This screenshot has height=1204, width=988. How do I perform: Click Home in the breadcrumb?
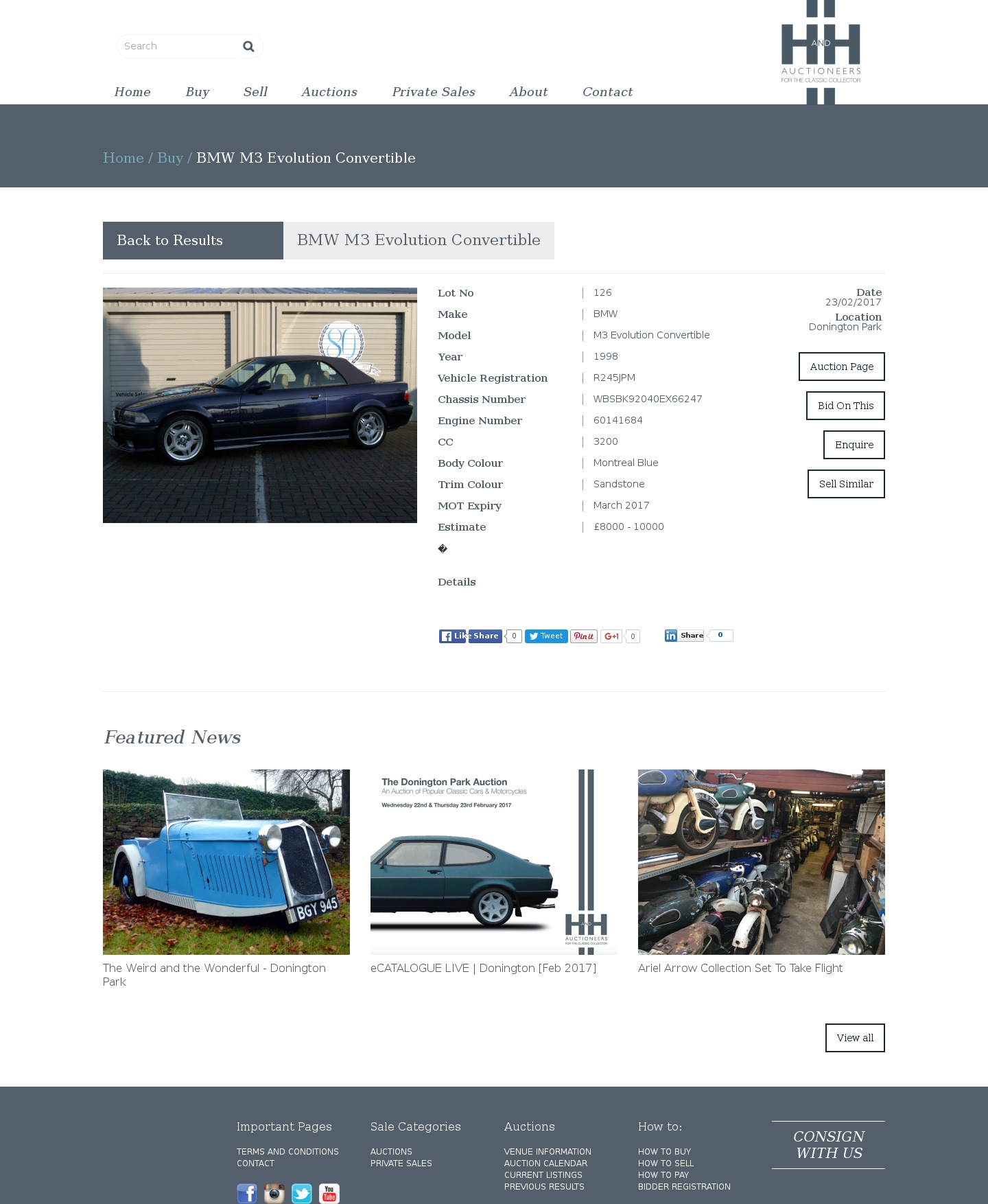(123, 158)
